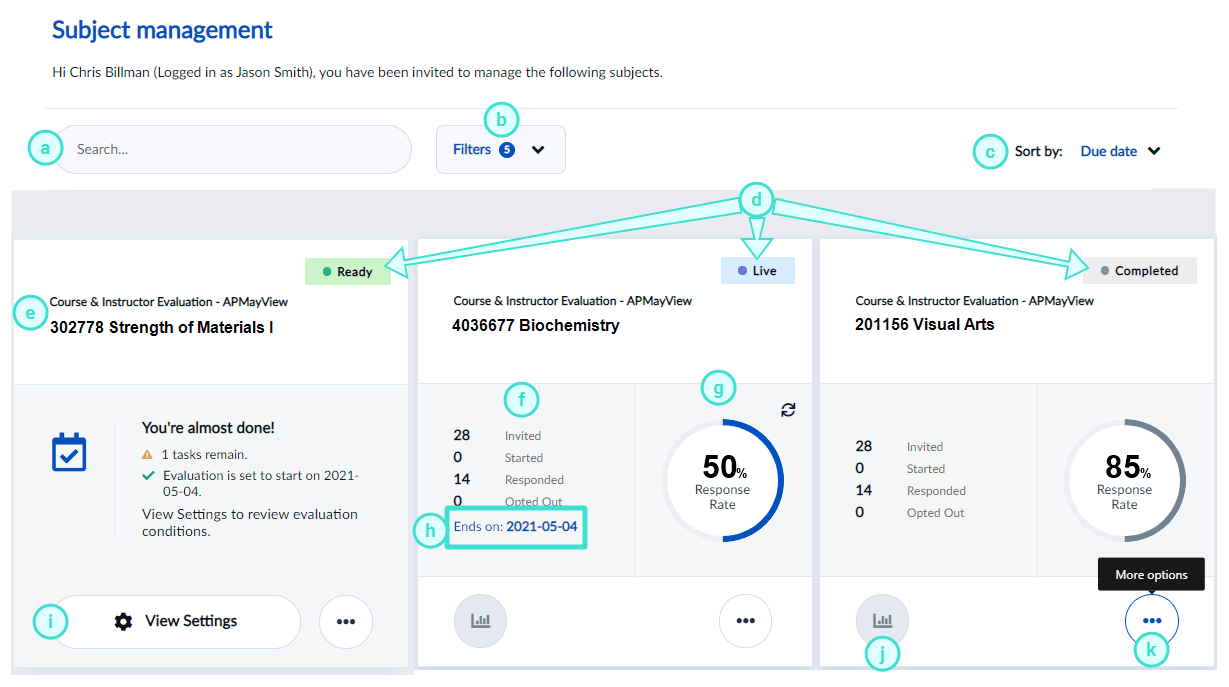Click the Completed status badge

click(1139, 271)
